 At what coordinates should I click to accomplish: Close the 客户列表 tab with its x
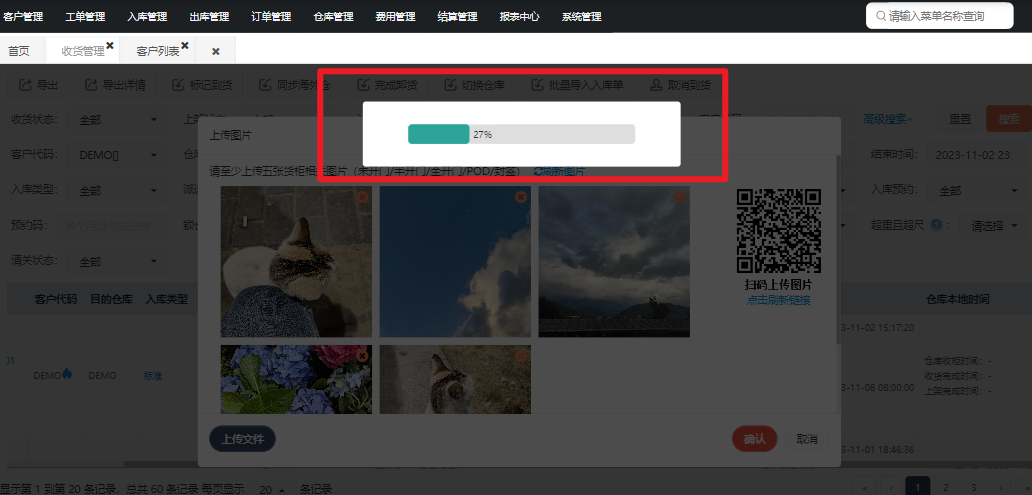(185, 45)
